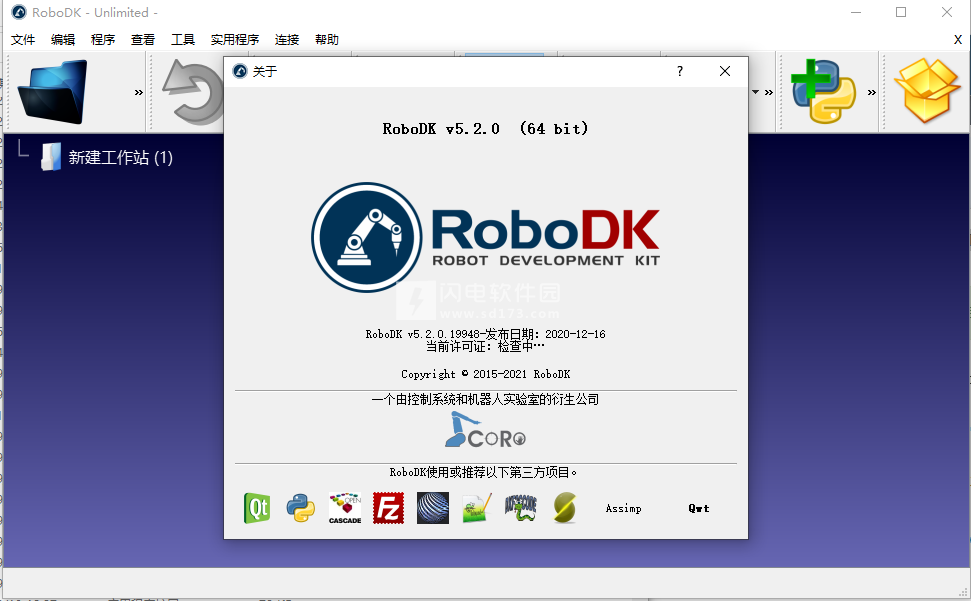The width and height of the screenshot is (971, 601).
Task: Open the 连接 menu
Action: tap(287, 40)
